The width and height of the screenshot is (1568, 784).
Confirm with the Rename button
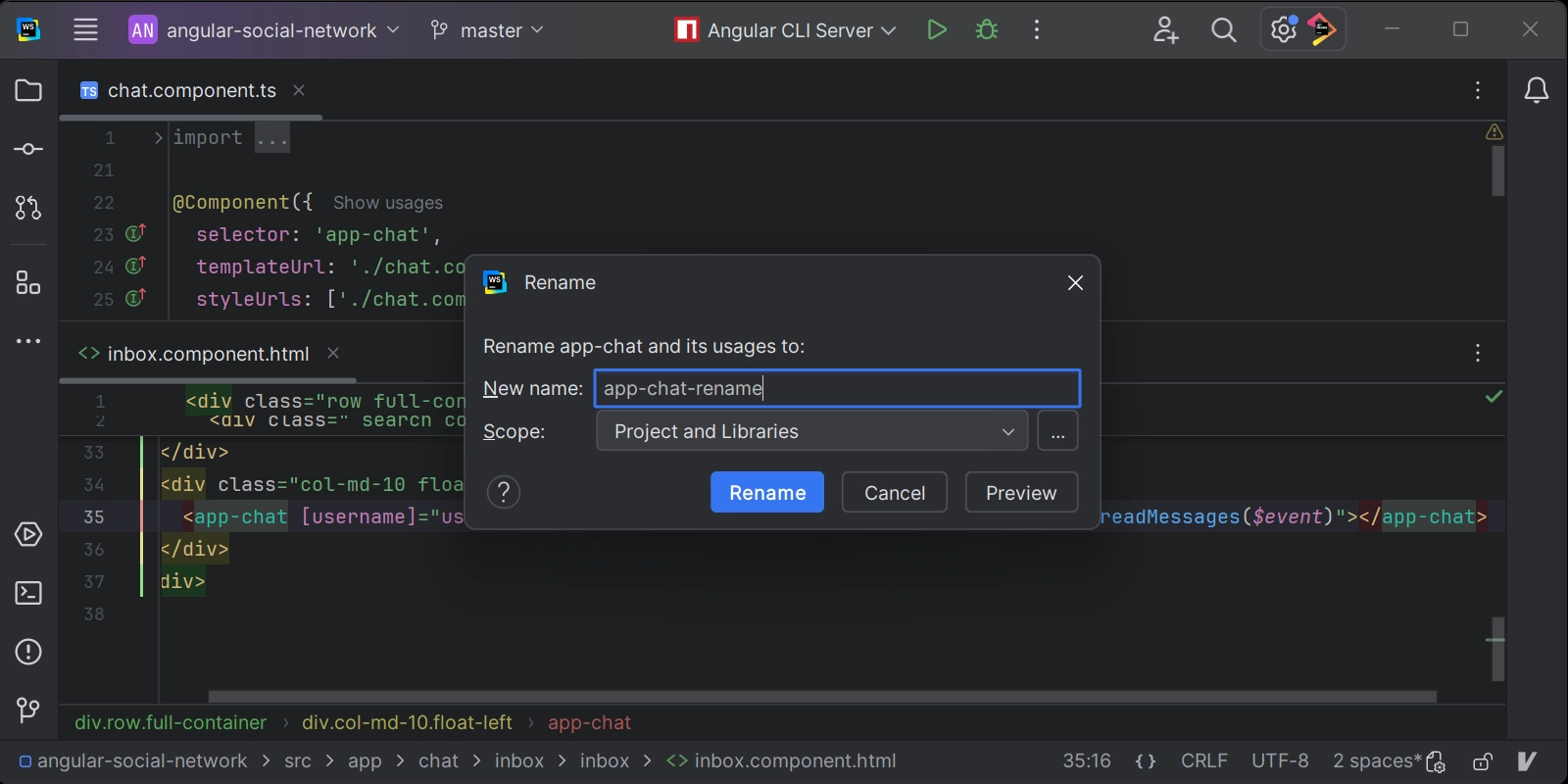pos(767,493)
